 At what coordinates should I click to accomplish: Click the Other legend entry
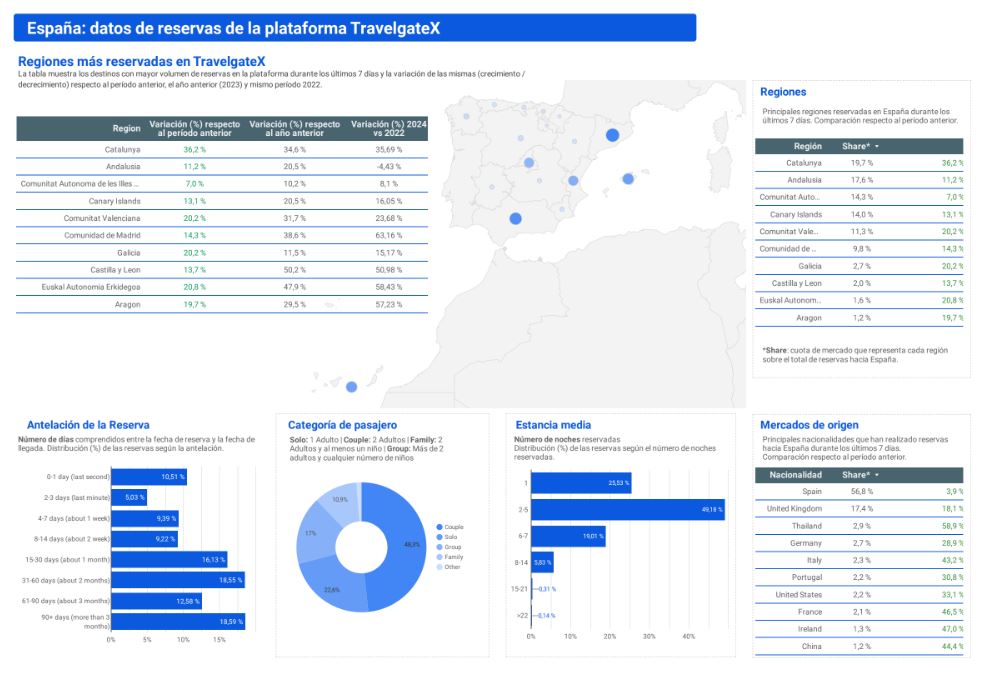[x=448, y=567]
